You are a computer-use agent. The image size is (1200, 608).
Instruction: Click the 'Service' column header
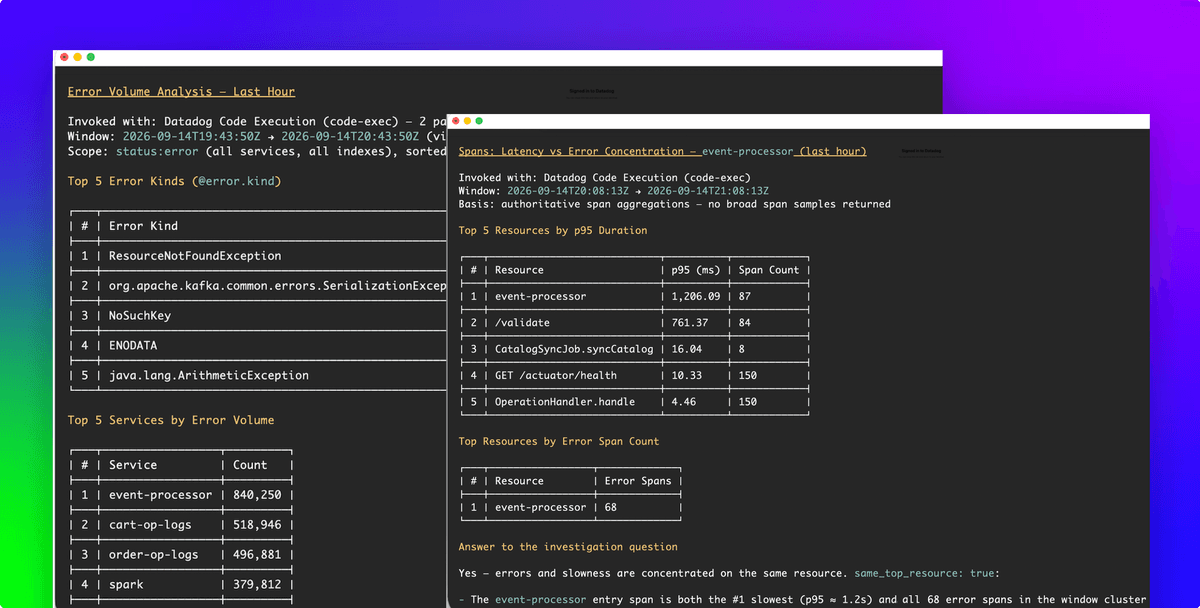133,465
